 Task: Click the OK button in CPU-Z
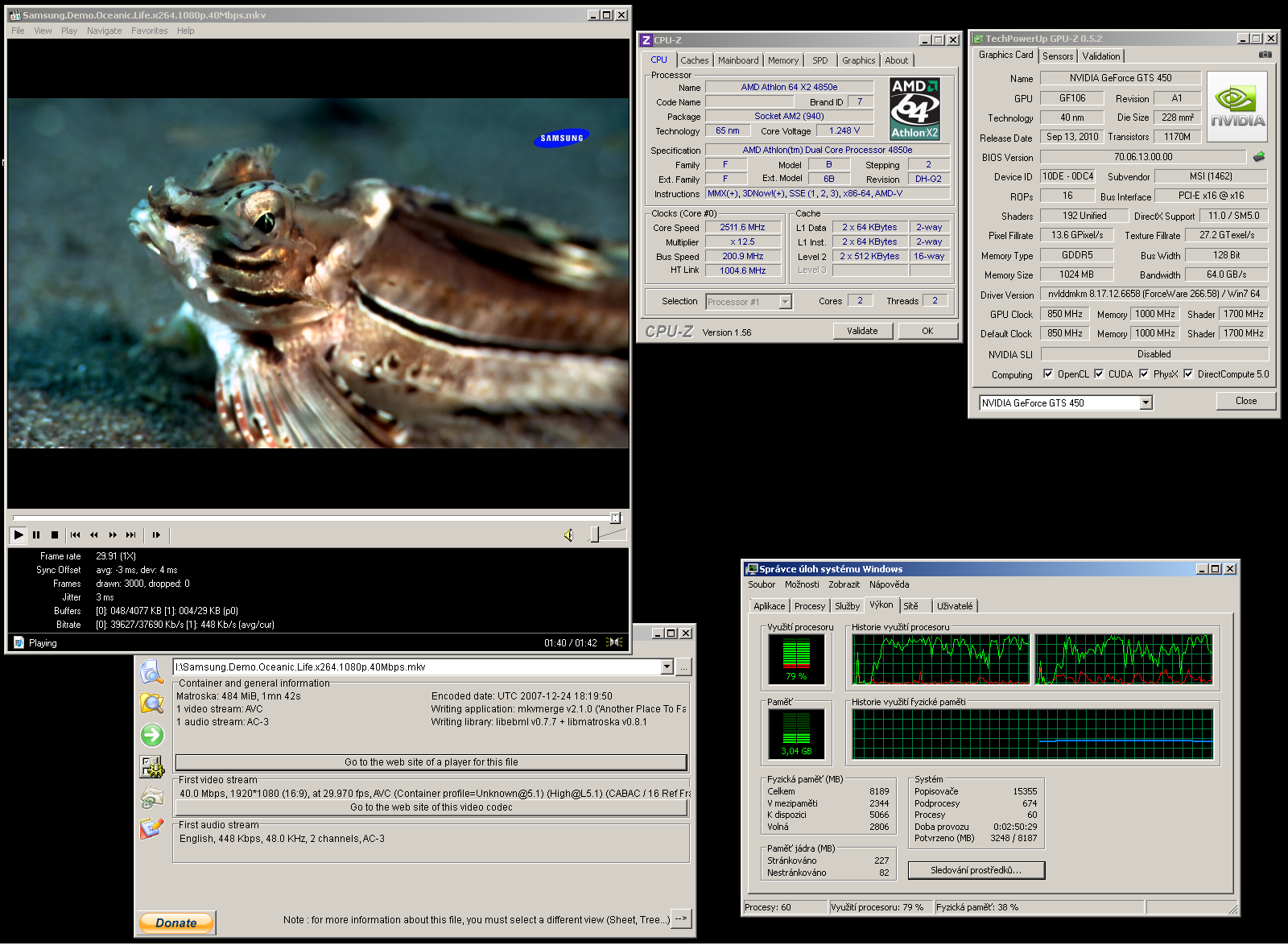pos(927,331)
